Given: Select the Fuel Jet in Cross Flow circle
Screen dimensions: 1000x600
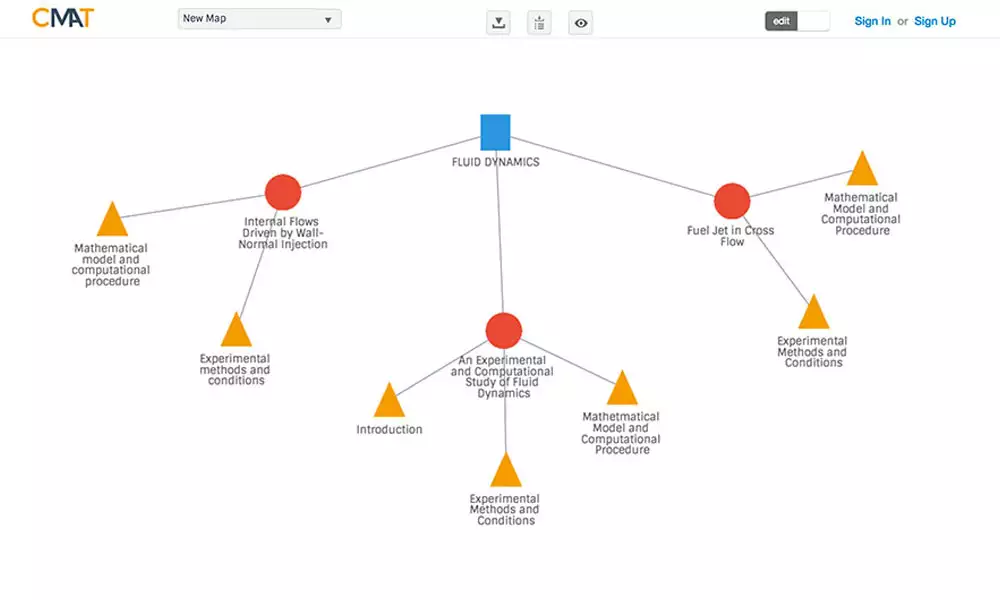Looking at the screenshot, I should [x=732, y=201].
